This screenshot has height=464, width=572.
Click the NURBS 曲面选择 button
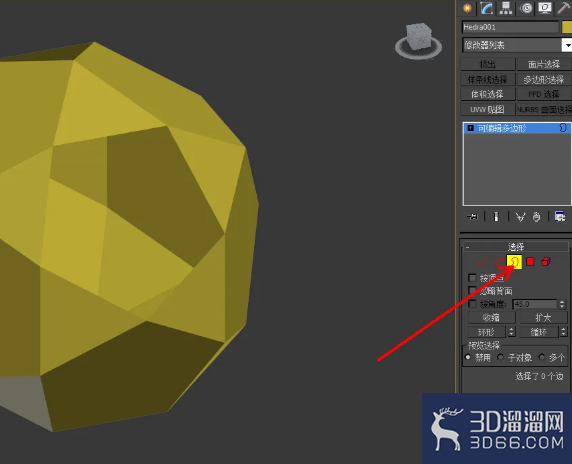(x=544, y=109)
